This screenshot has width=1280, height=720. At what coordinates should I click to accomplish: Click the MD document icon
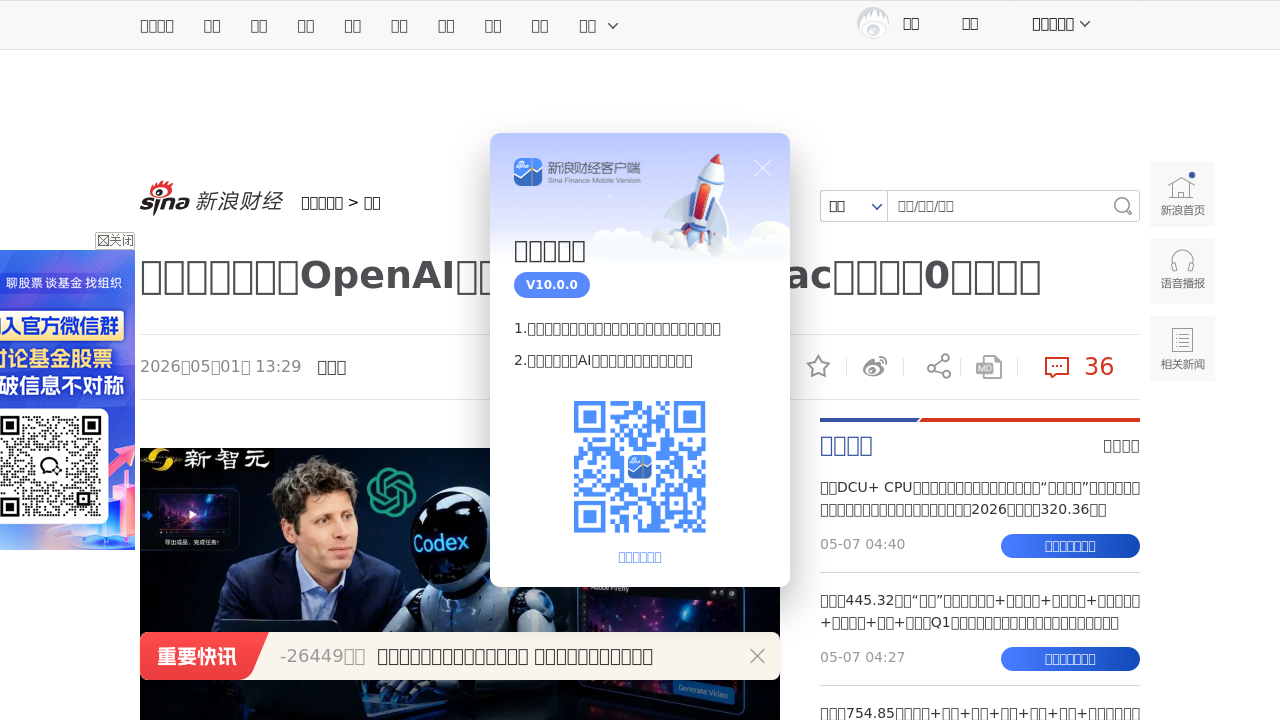pos(989,367)
